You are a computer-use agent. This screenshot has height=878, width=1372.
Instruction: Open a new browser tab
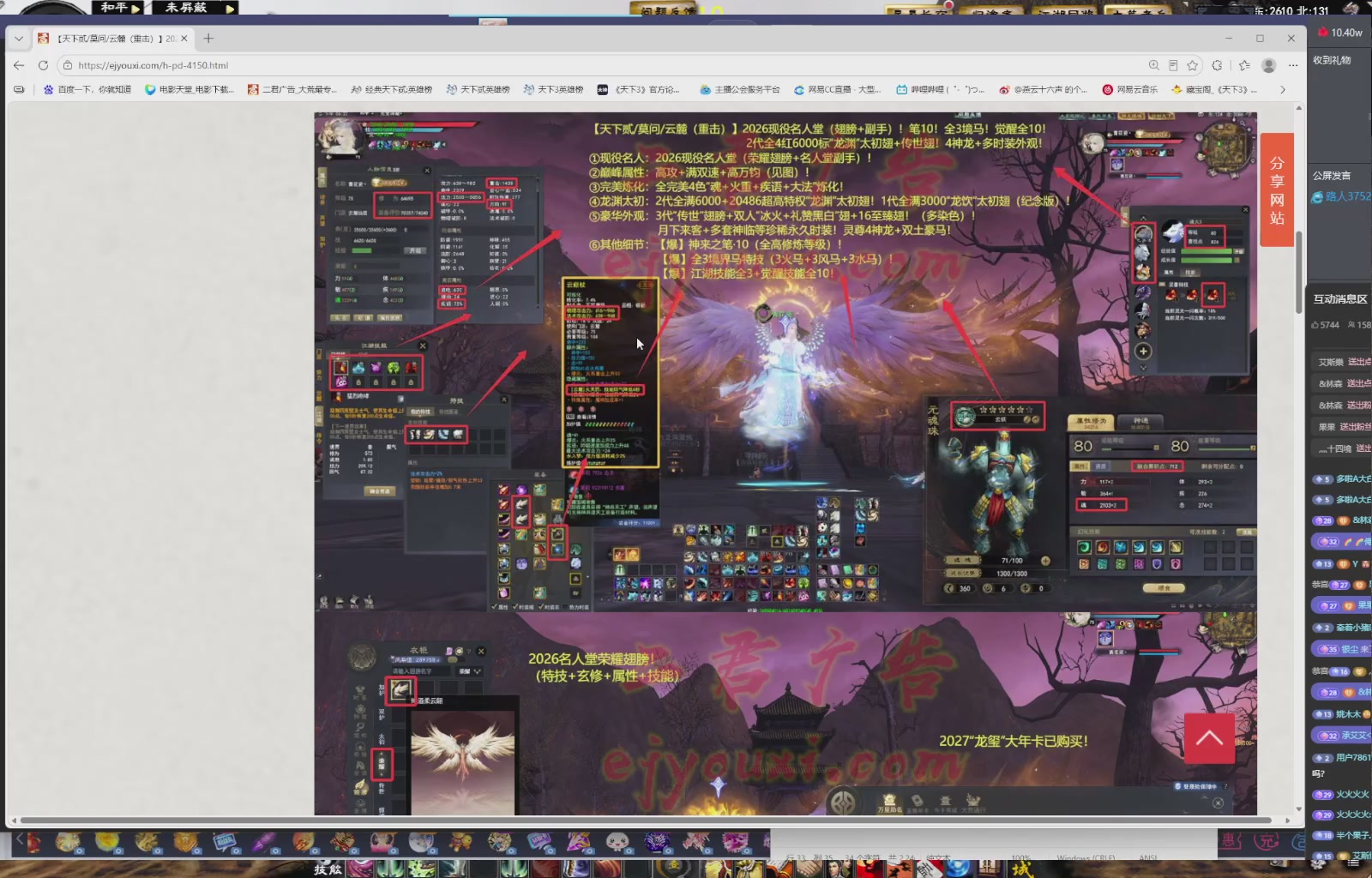tap(208, 39)
